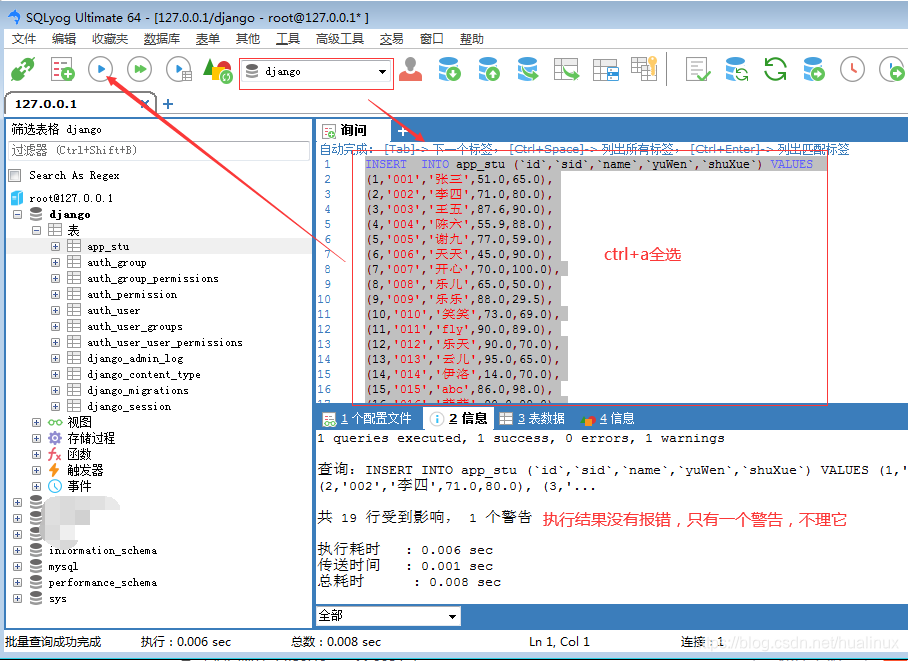Select the django_content_type table
This screenshot has height=661, width=908.
(144, 375)
